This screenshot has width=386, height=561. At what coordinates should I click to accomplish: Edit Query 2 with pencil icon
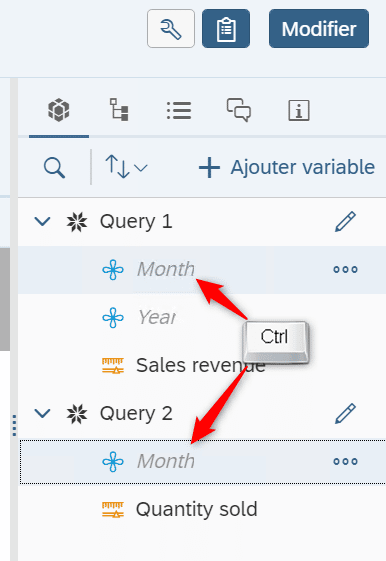coord(345,414)
